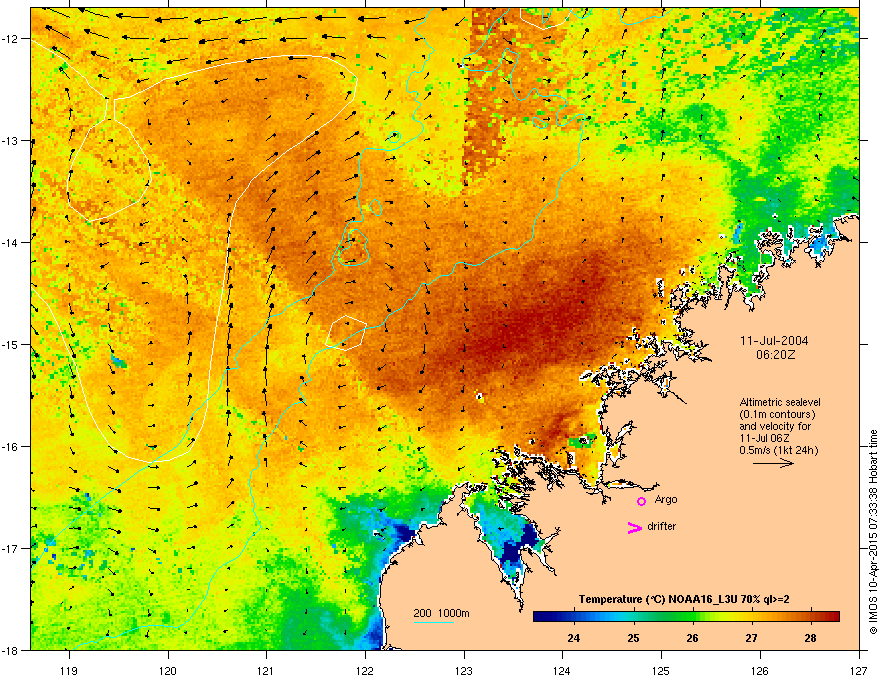This screenshot has width=880, height=680.
Task: Click the '11-Jul-2004' date label
Action: (x=774, y=341)
